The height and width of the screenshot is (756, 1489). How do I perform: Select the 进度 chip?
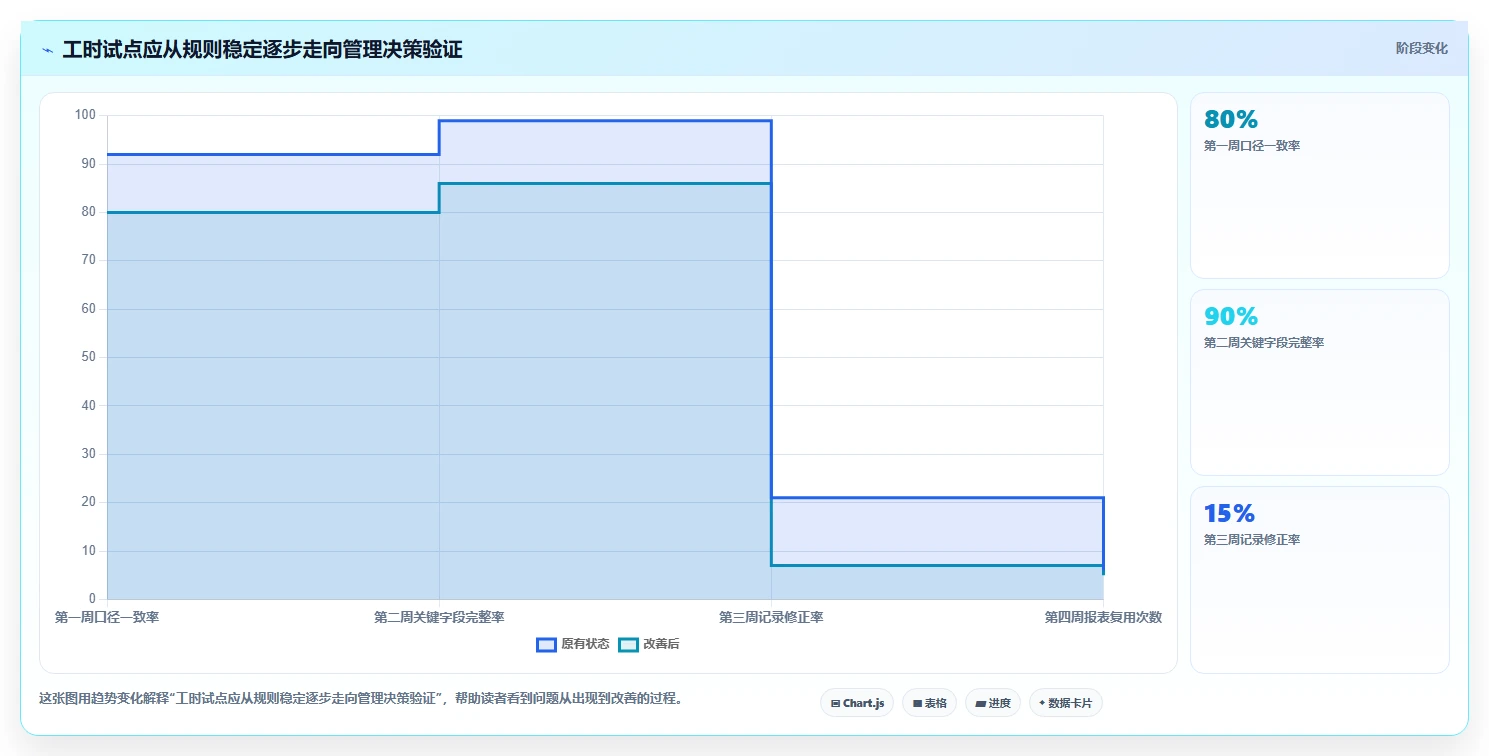tap(992, 703)
